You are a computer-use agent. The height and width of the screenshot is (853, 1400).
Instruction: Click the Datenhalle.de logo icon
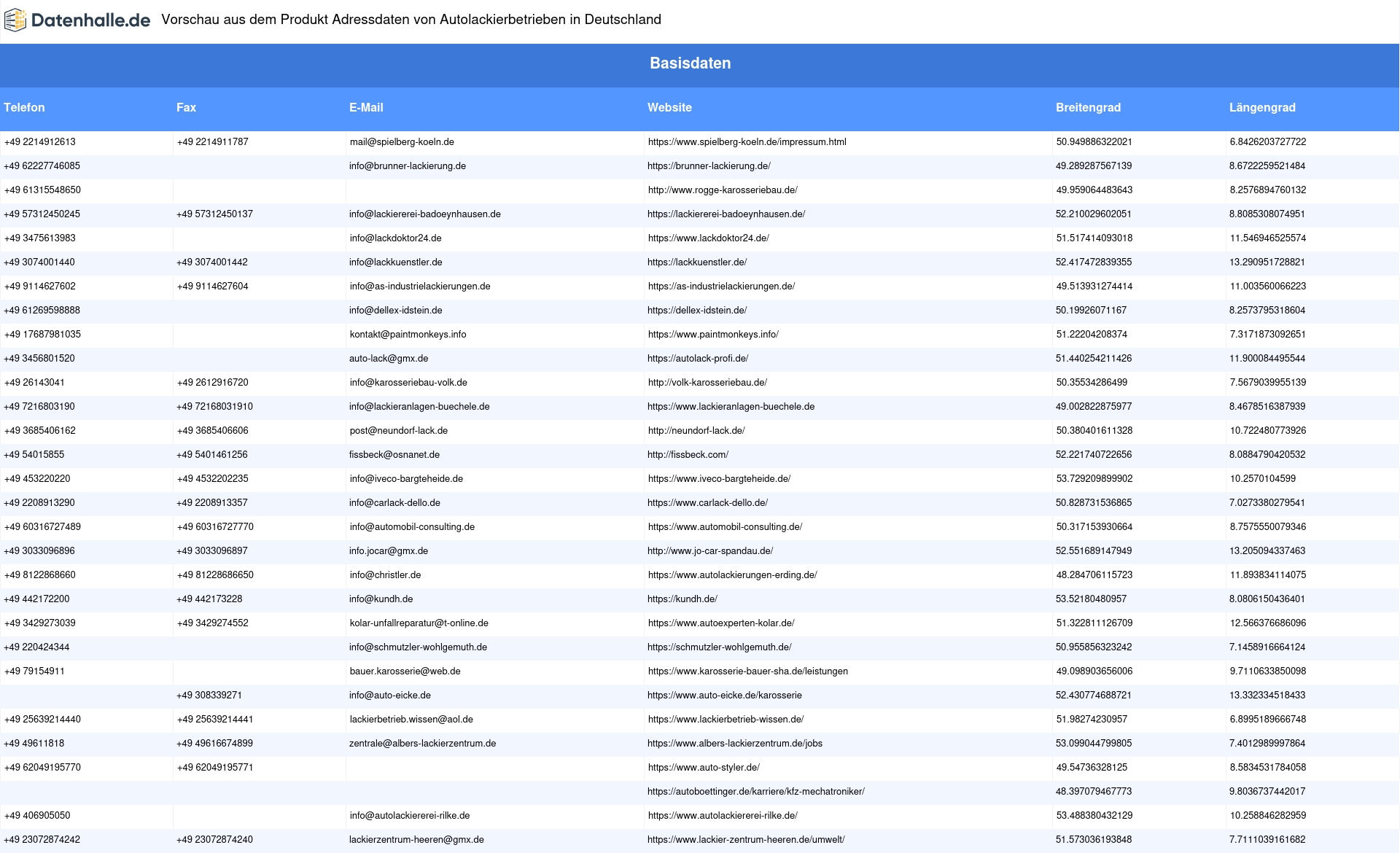[15, 20]
